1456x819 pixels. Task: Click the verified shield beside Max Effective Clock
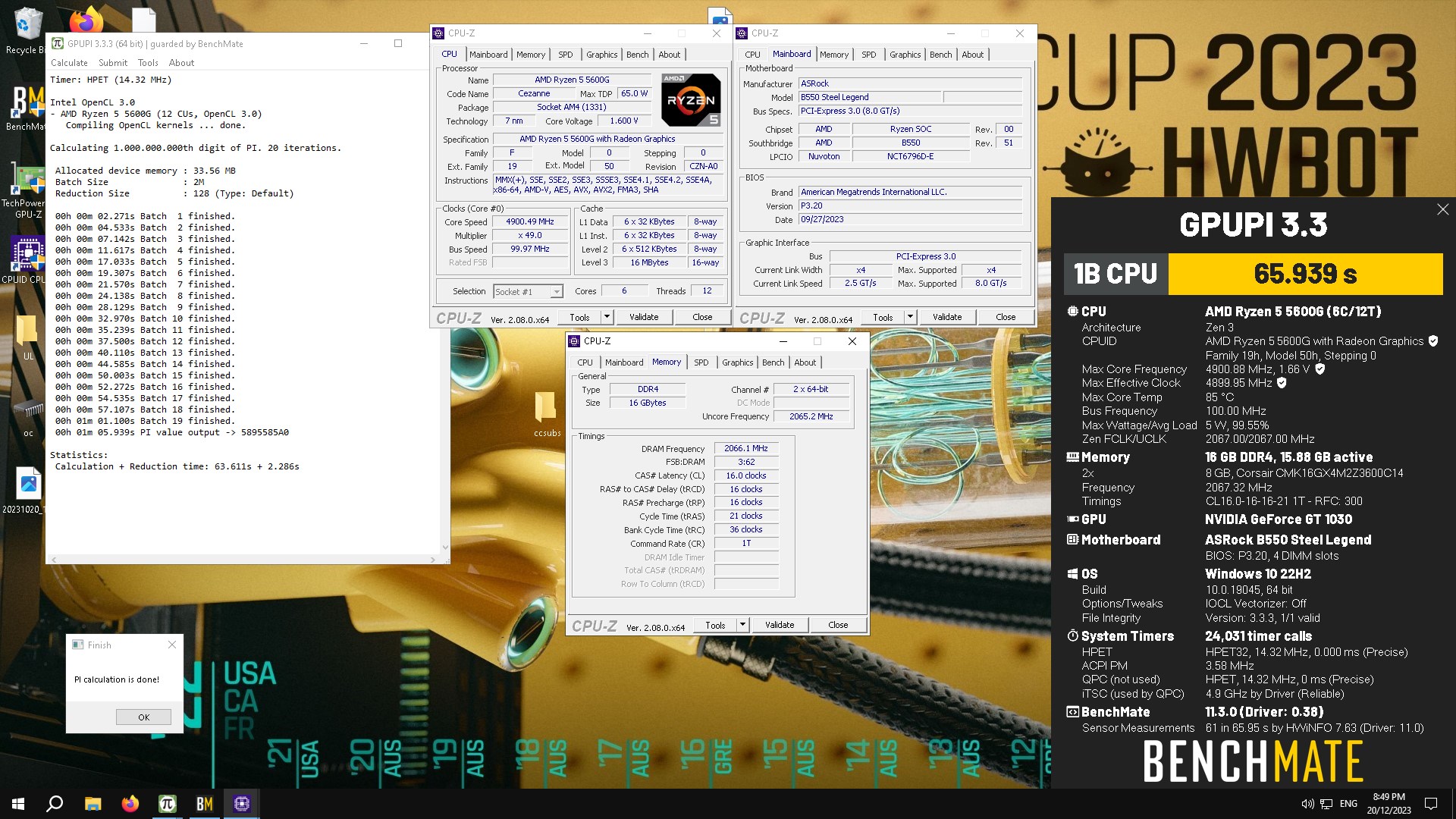pyautogui.click(x=1282, y=383)
